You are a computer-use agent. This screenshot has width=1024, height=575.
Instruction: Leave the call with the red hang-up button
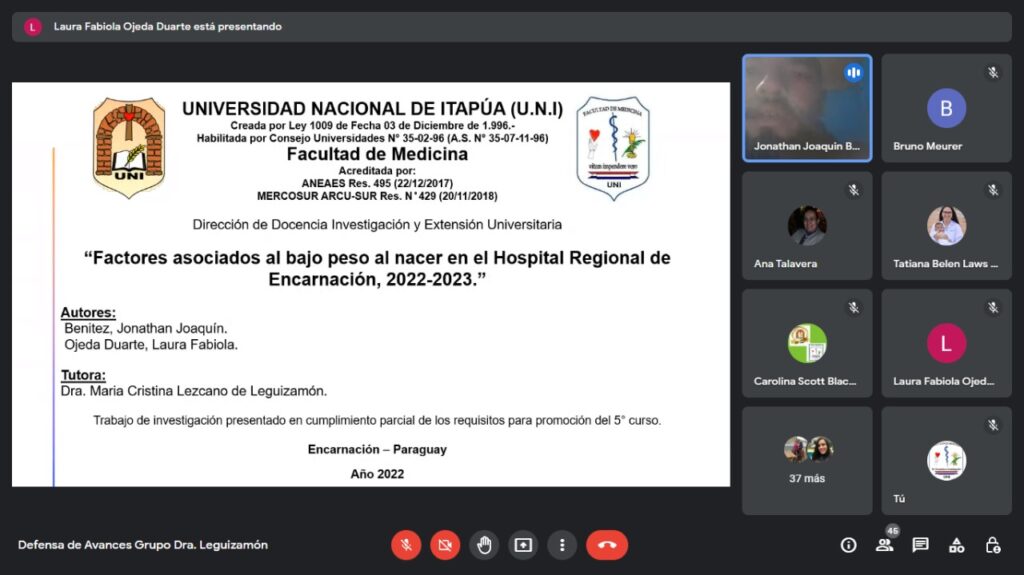pyautogui.click(x=606, y=545)
